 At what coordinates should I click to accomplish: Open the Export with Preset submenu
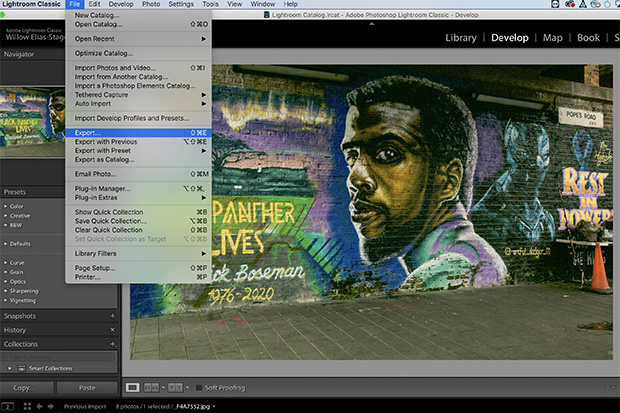tap(138, 150)
